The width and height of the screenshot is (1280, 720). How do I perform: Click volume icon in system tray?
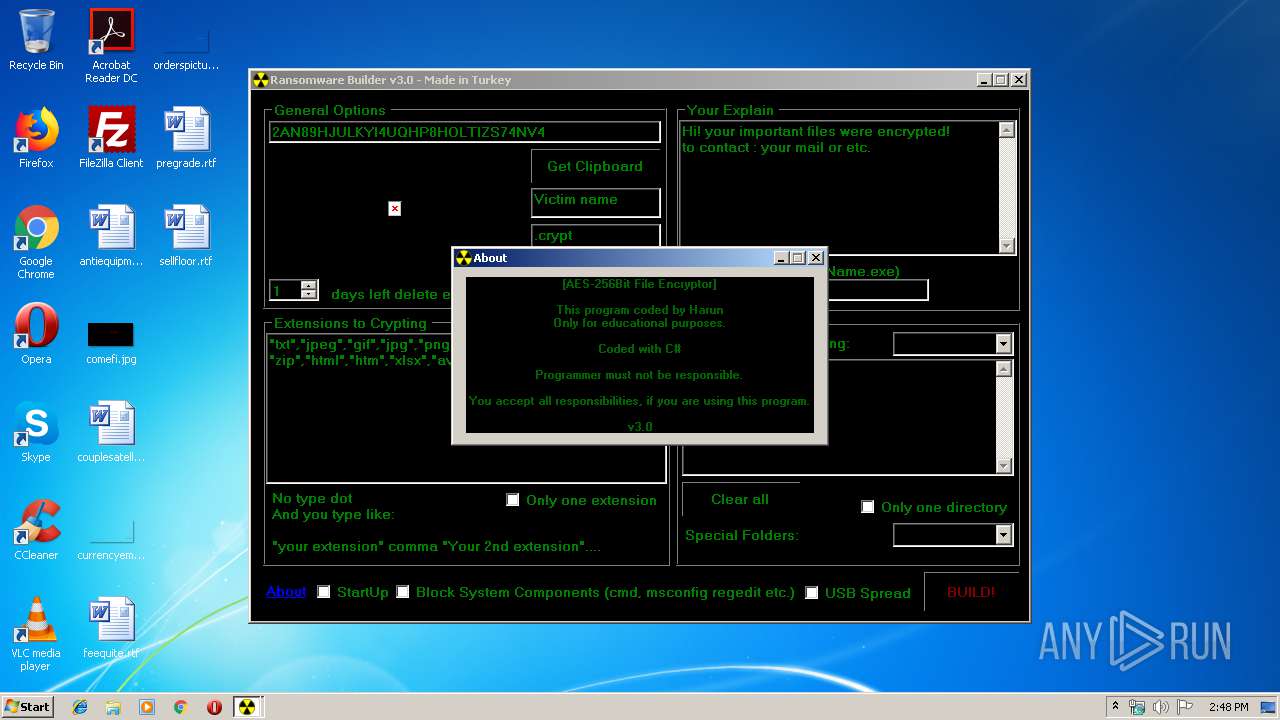click(x=1160, y=707)
